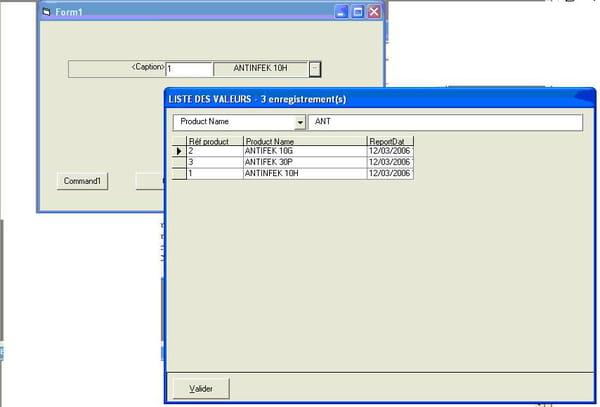Screen dimensions: 600x407
Task: Click the ANTINFEK 10H field in Form1
Action: (261, 69)
